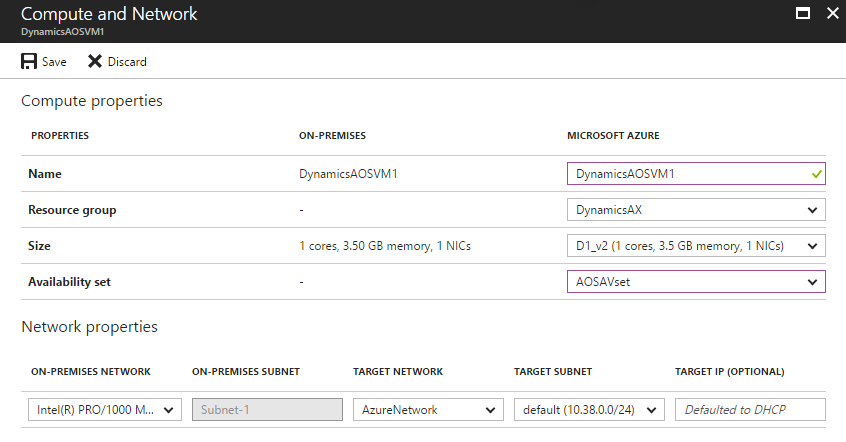Open the AzureNetwork target network dropdown
846x442 pixels.
click(428, 409)
